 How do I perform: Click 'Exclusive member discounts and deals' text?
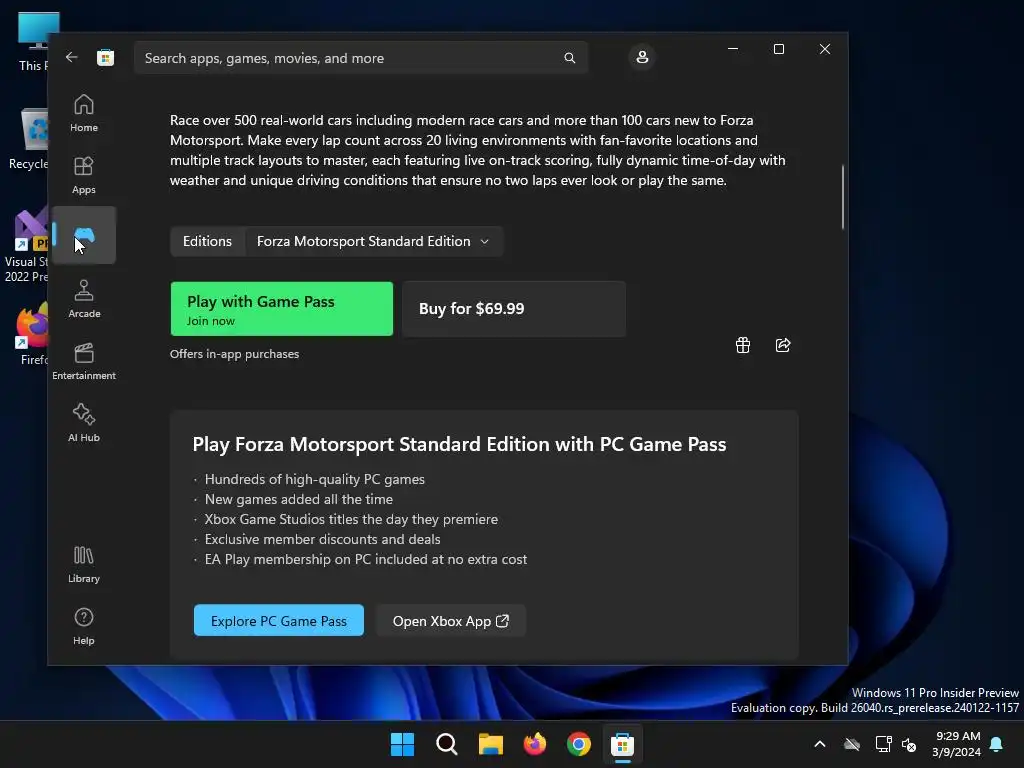(323, 539)
